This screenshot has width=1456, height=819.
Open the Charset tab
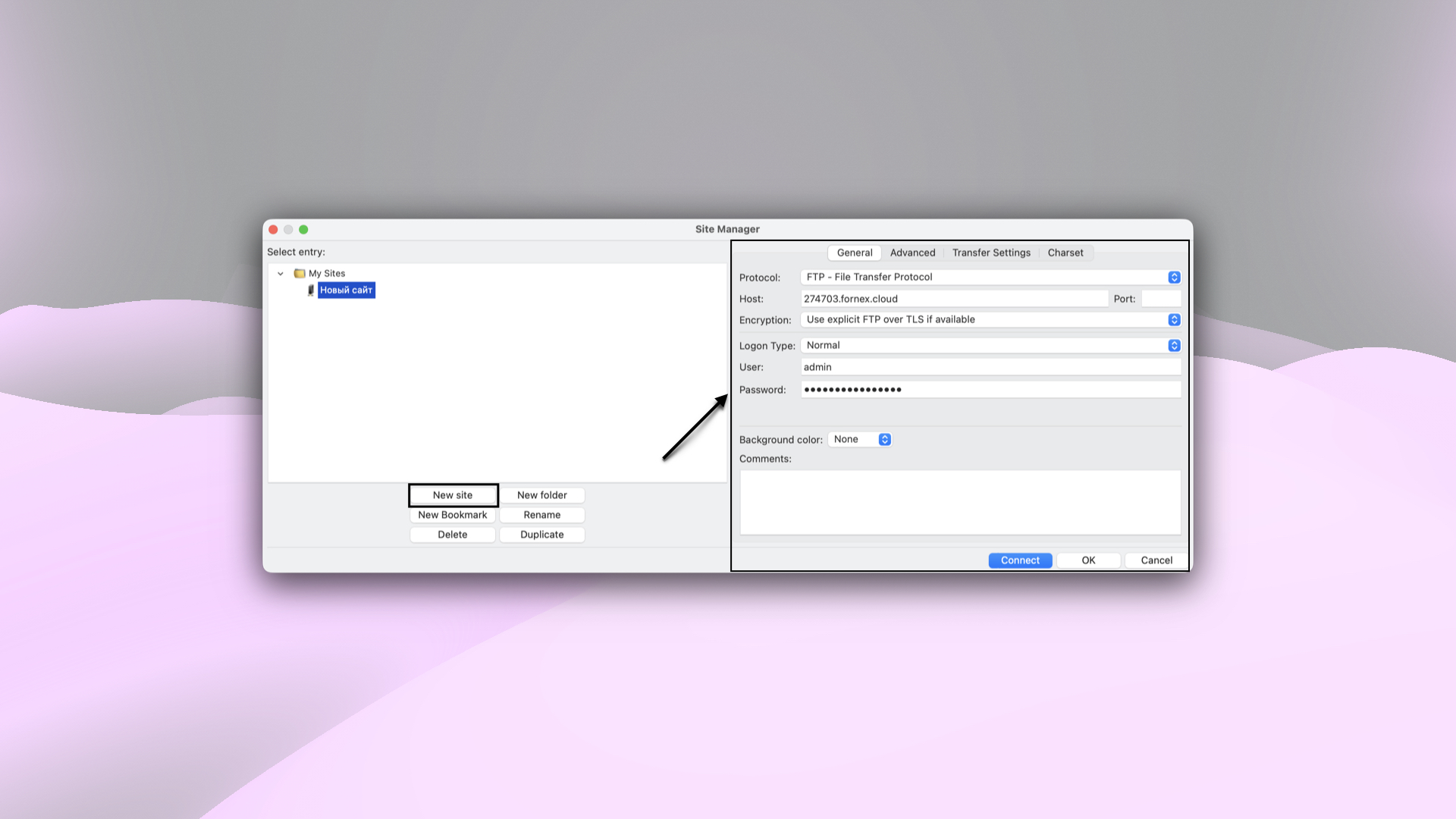(x=1065, y=253)
